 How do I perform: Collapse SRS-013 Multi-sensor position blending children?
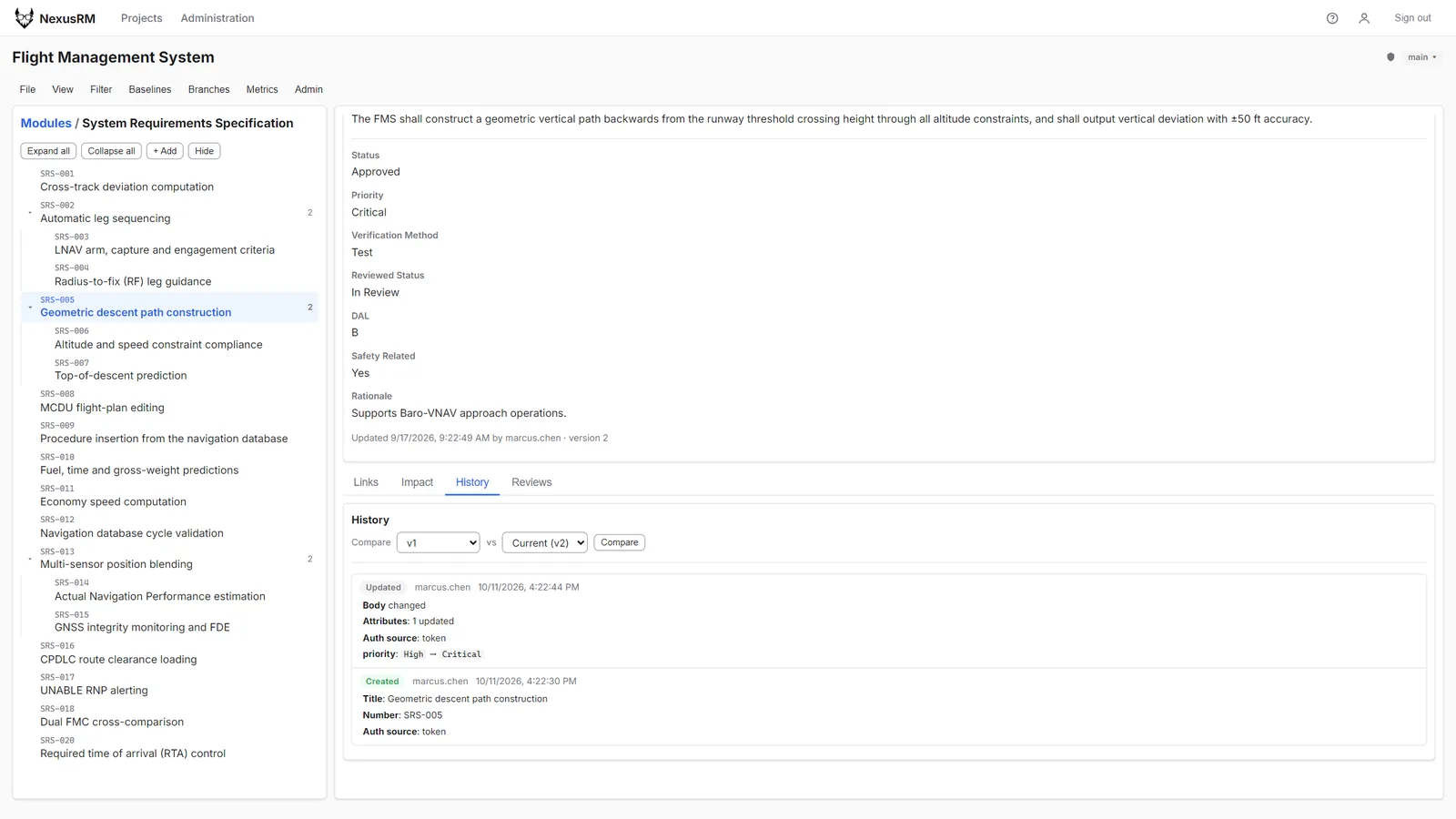pos(30,559)
